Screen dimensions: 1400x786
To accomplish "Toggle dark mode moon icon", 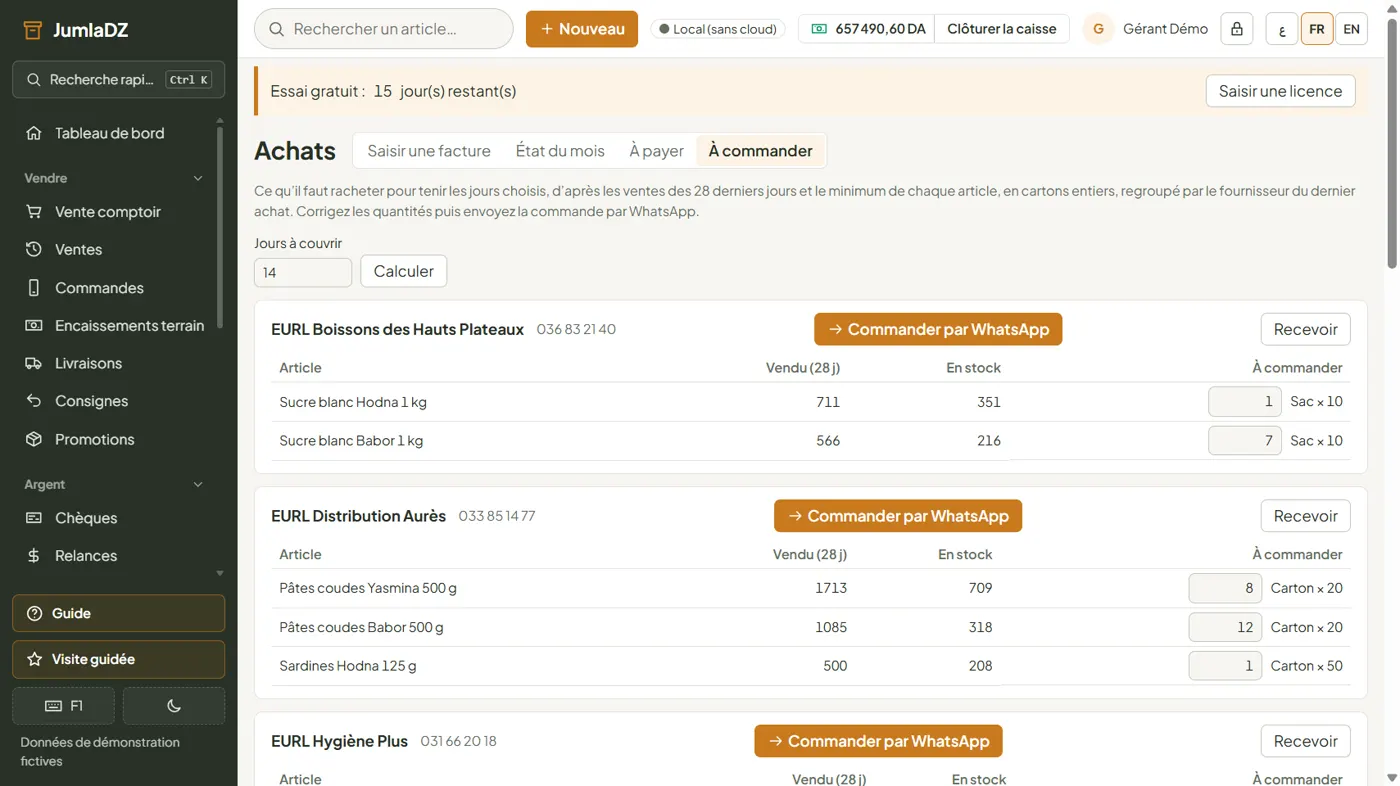I will coord(174,706).
